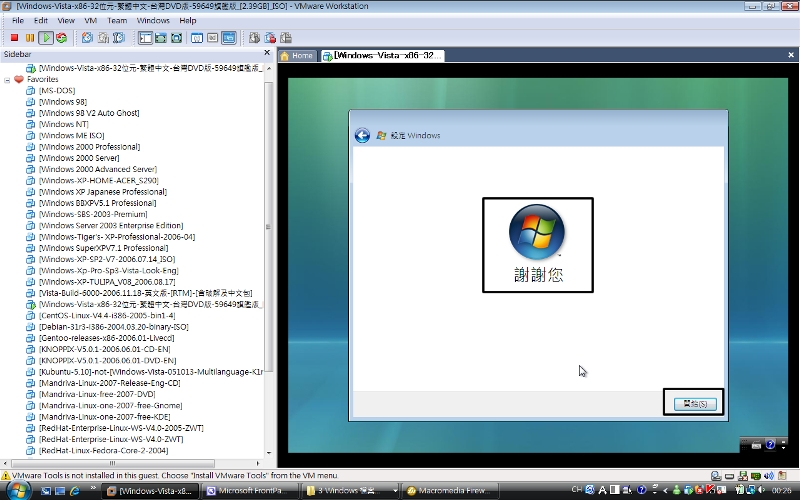Close the current VM tab with the X
Image resolution: width=800 pixels, height=500 pixels.
[791, 55]
